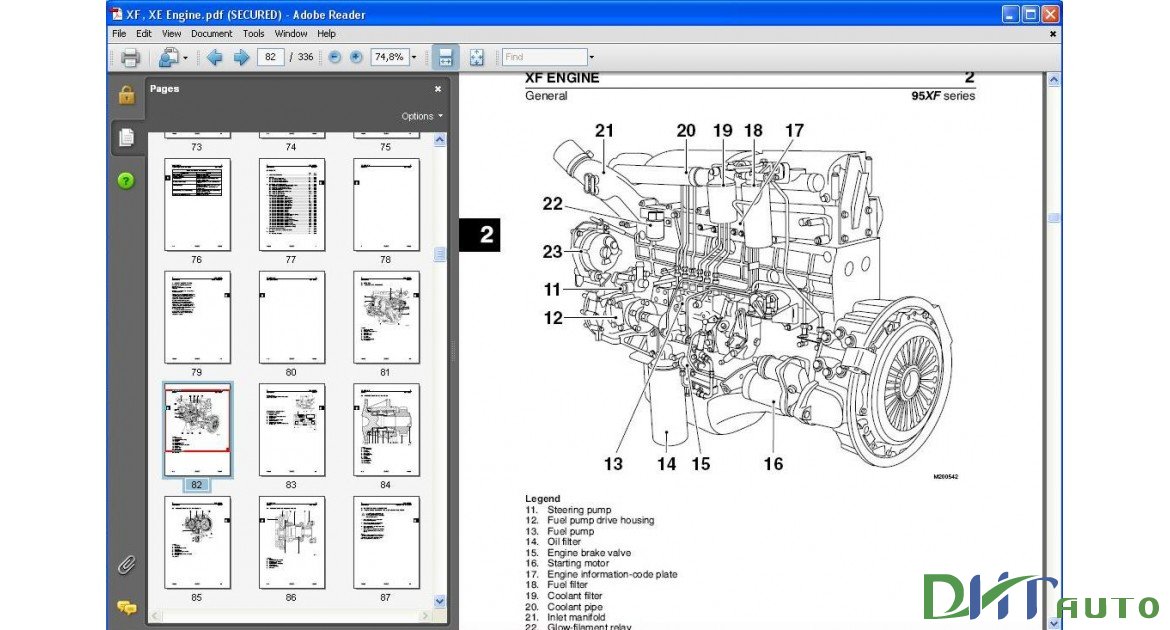Go to previous page with left arrow
1170x630 pixels.
click(214, 57)
